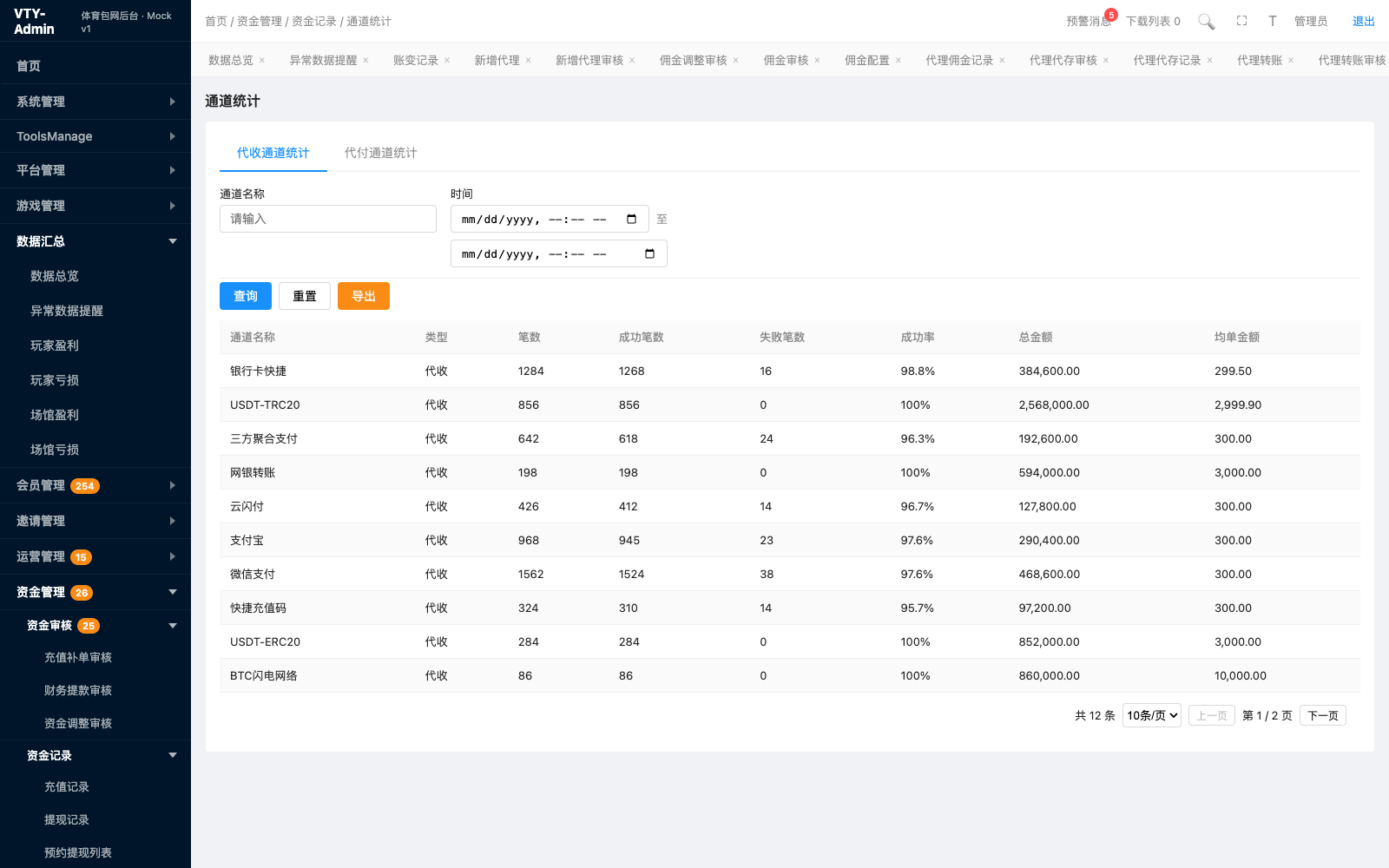Collapse 资金管理 sidebar menu
This screenshot has height=868, width=1389.
pyautogui.click(x=95, y=592)
